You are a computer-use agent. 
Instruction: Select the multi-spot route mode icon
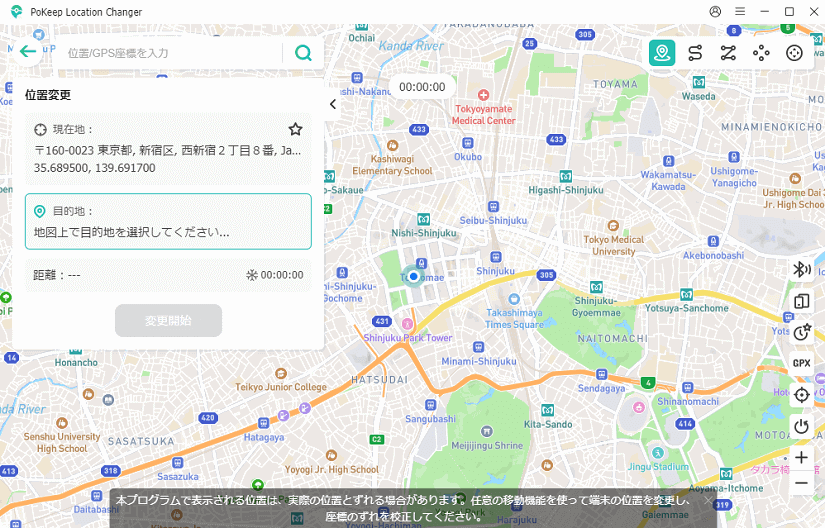pos(728,53)
